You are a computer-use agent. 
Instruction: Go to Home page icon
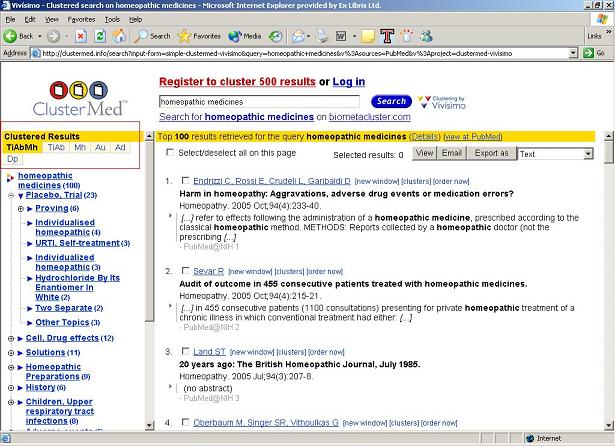point(119,36)
